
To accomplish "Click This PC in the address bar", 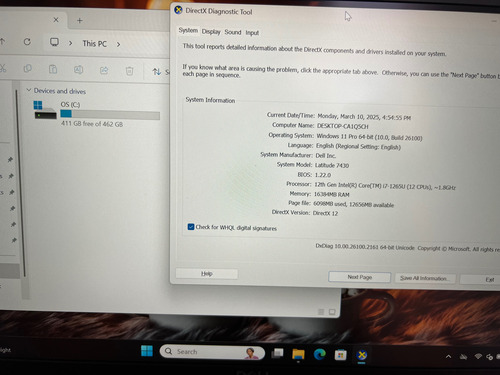I will click(x=95, y=44).
